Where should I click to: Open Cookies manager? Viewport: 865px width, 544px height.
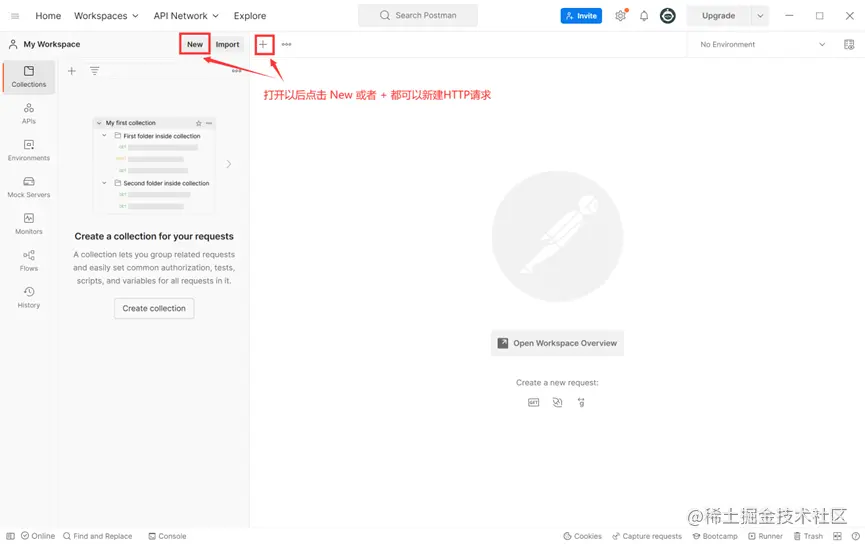coord(582,536)
